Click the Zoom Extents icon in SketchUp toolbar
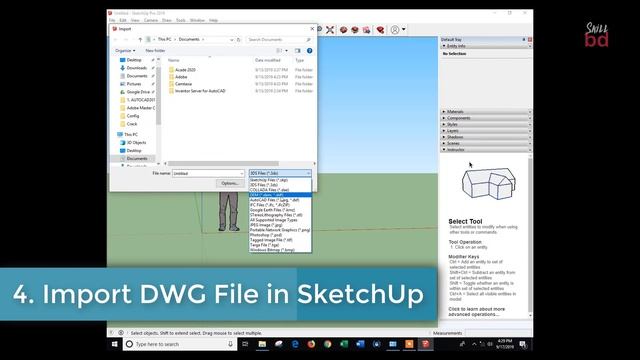Viewport: 640px width, 360px height. tap(330, 30)
